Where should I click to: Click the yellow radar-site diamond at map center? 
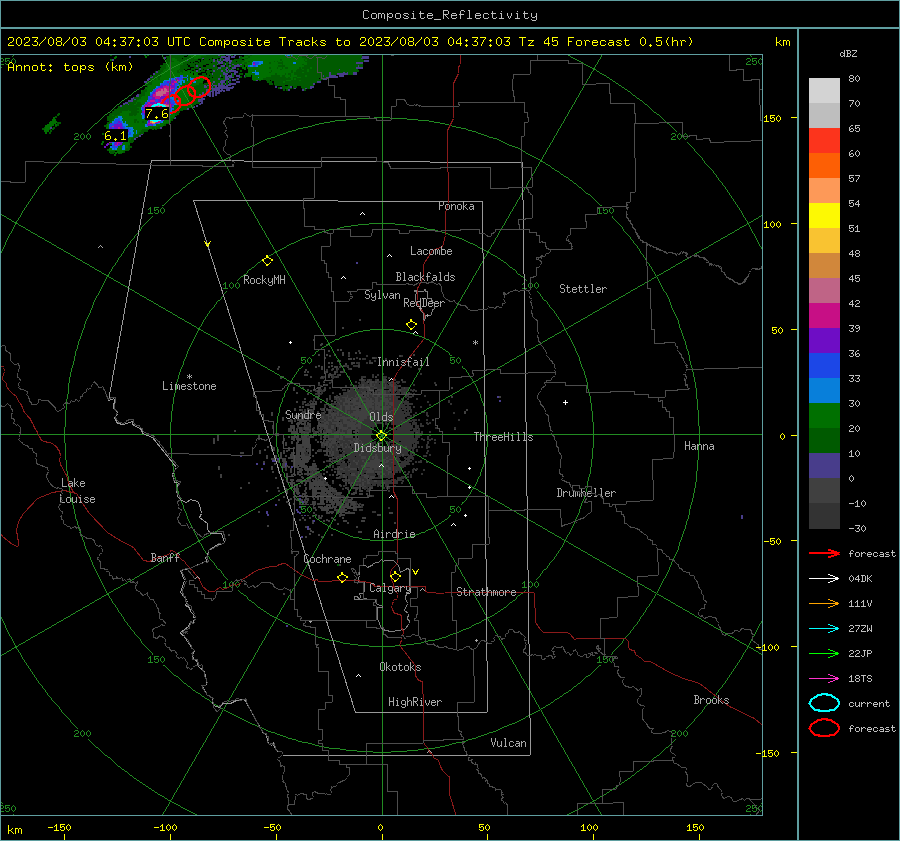[382, 436]
